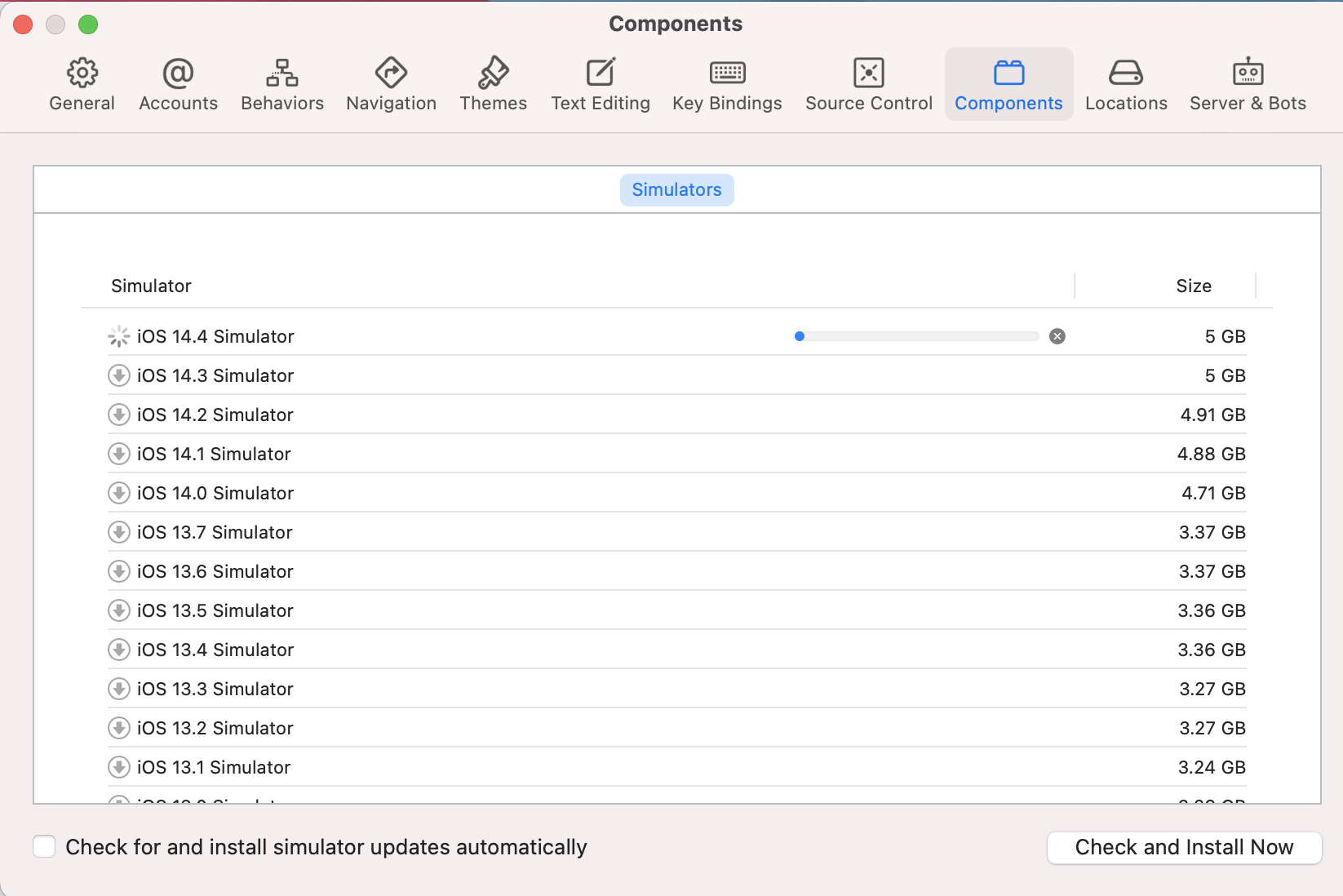Image resolution: width=1343 pixels, height=896 pixels.
Task: Go to Key Bindings preferences
Action: [727, 84]
